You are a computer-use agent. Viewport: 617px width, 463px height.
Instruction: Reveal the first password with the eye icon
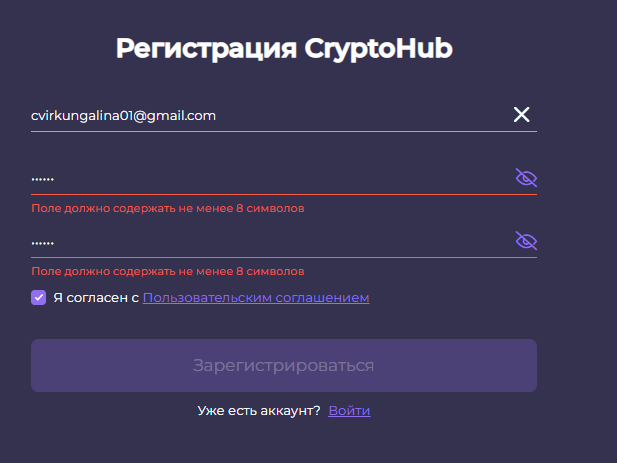tap(526, 178)
